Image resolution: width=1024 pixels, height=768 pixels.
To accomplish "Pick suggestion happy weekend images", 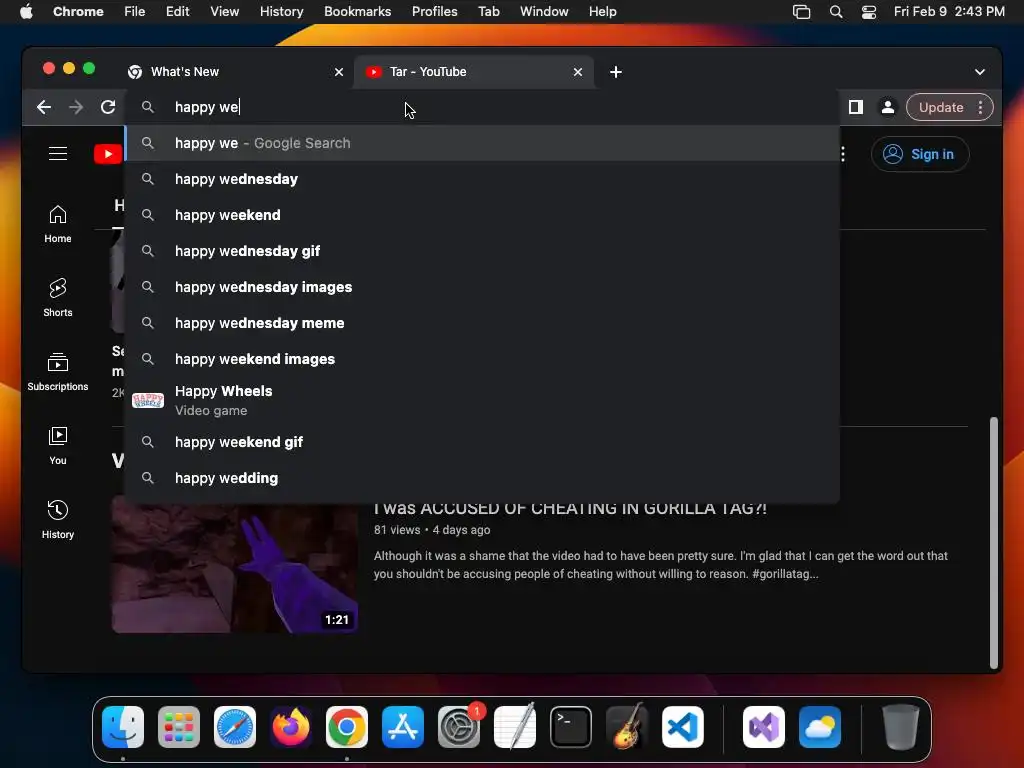I will pos(482,359).
